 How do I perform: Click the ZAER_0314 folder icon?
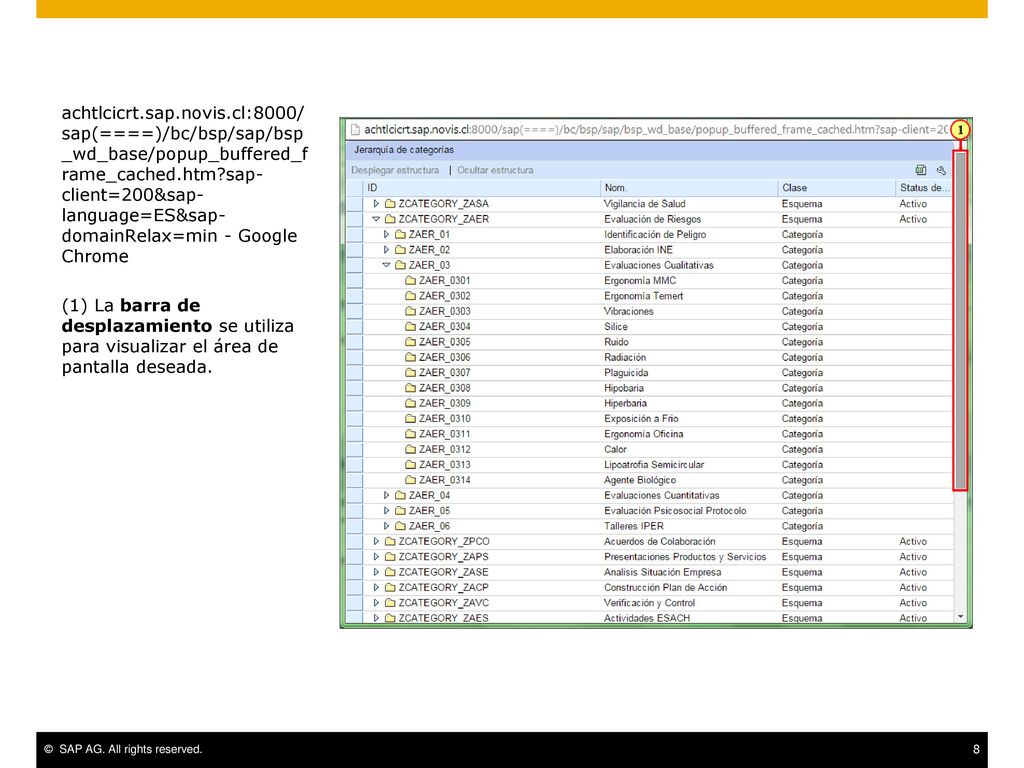[410, 480]
